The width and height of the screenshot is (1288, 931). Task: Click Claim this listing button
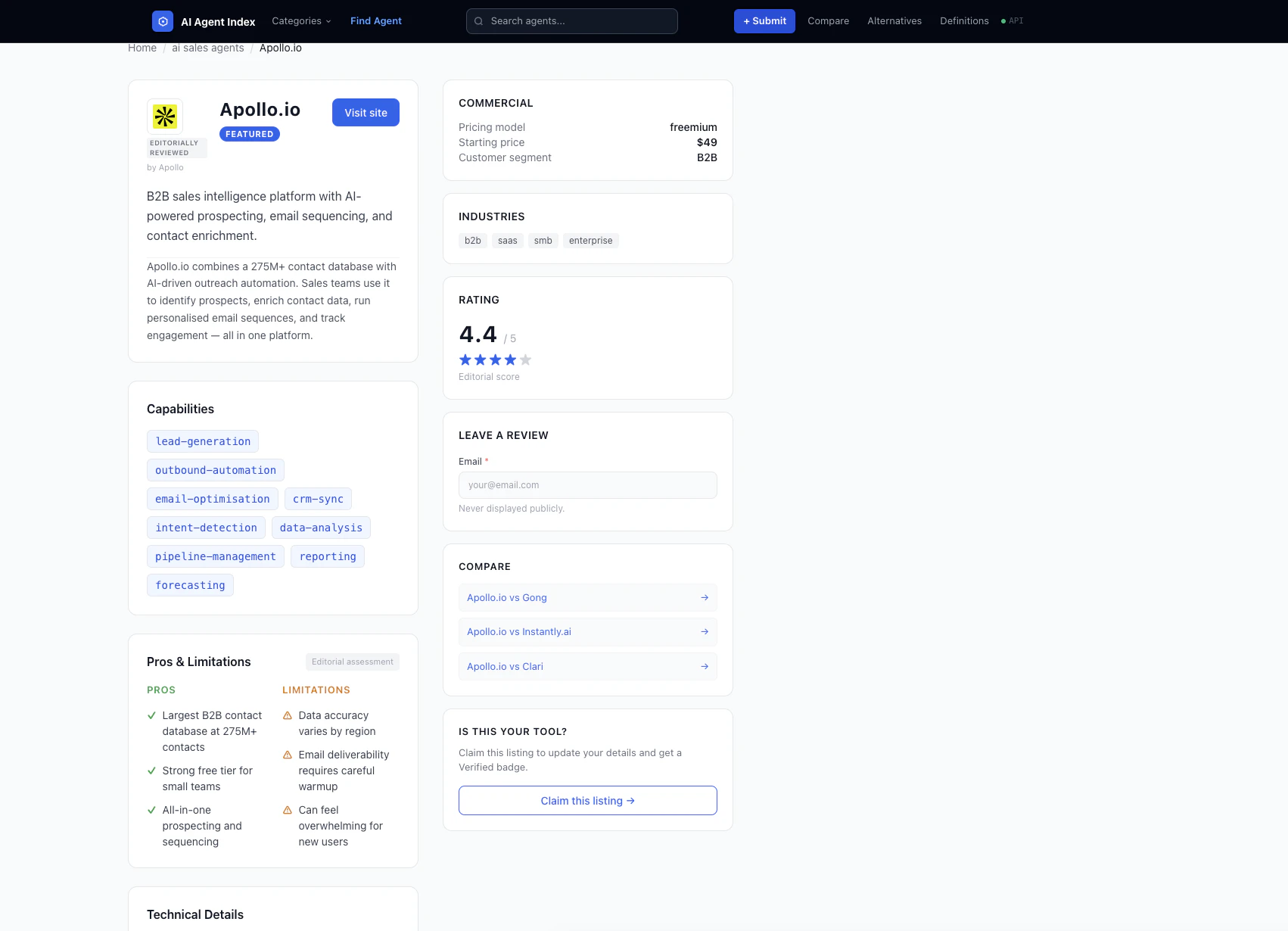tap(588, 801)
